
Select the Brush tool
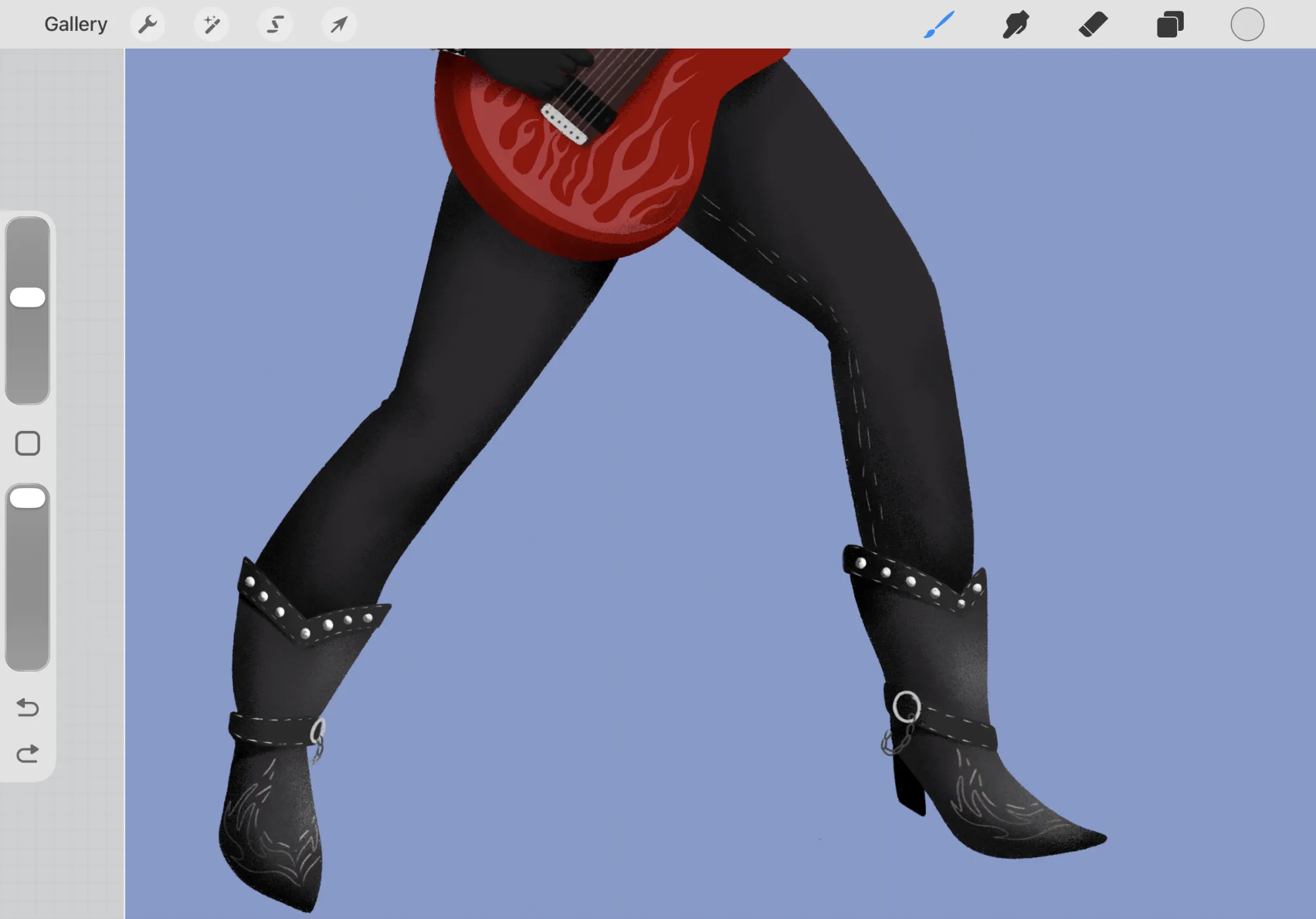[939, 24]
